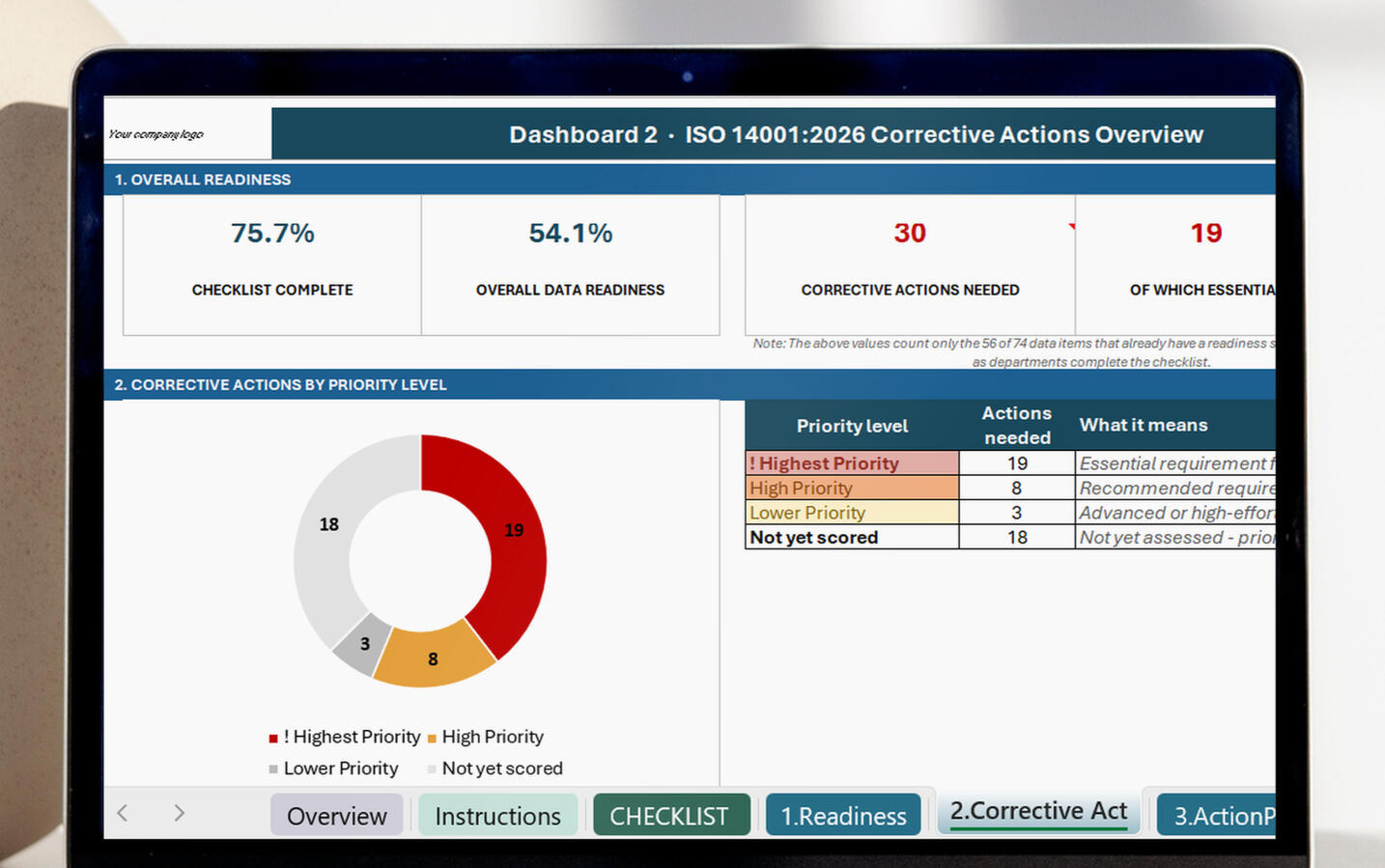
Task: Click the 30 corrective actions needed value
Action: 910,233
